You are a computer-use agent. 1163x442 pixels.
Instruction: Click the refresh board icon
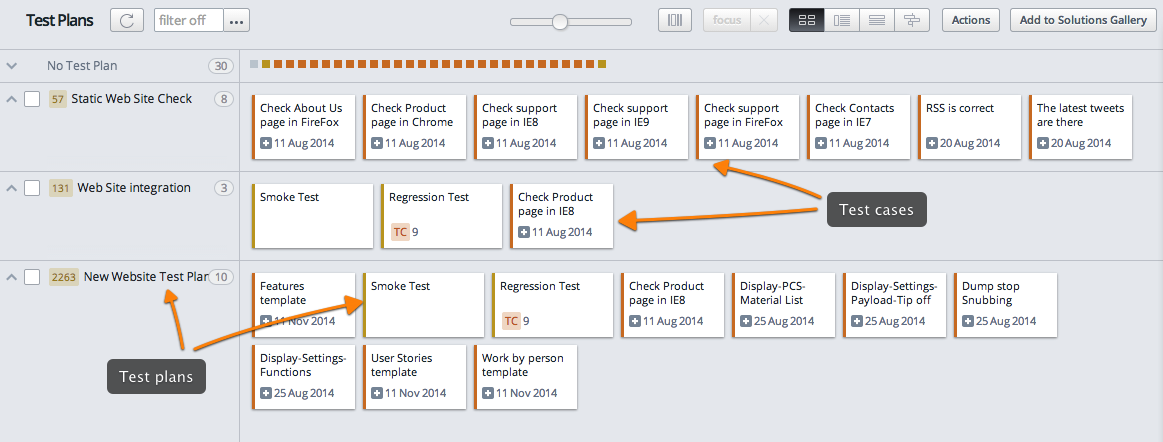[x=127, y=21]
